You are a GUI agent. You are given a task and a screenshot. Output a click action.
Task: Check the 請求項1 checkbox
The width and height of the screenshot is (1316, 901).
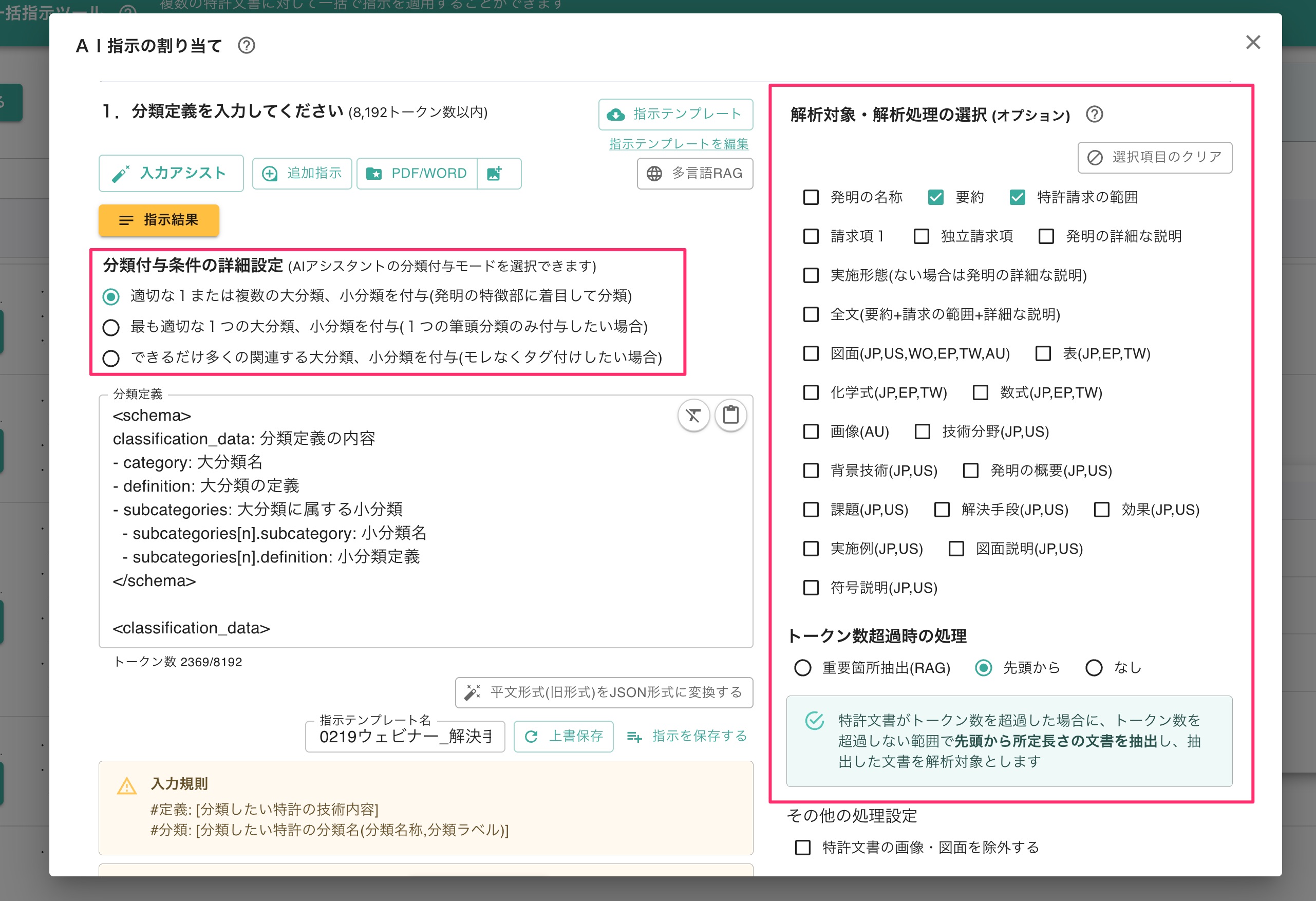click(811, 236)
